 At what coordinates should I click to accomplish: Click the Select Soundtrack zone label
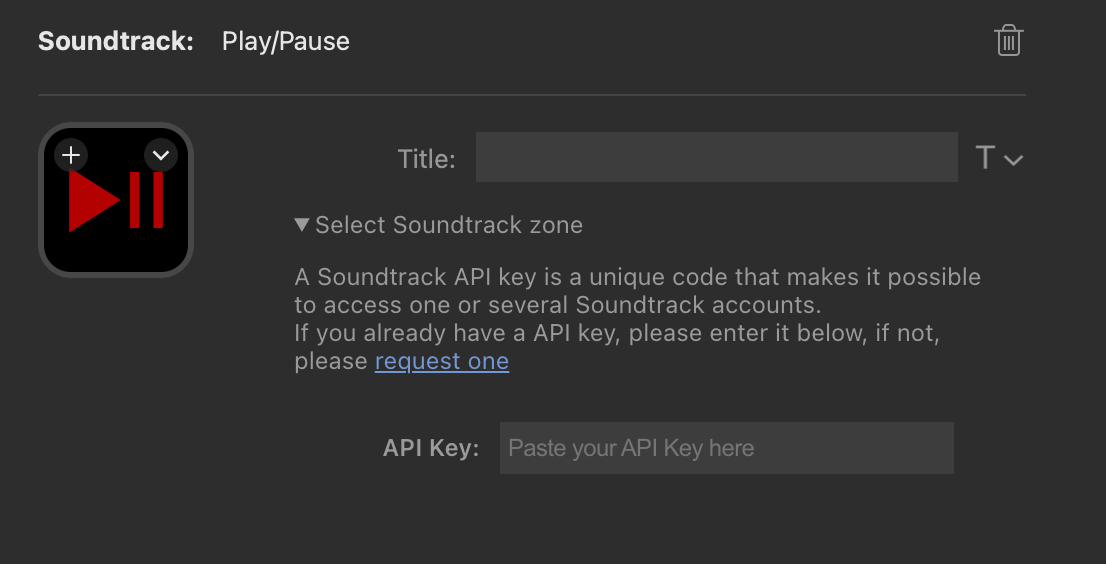coord(449,225)
